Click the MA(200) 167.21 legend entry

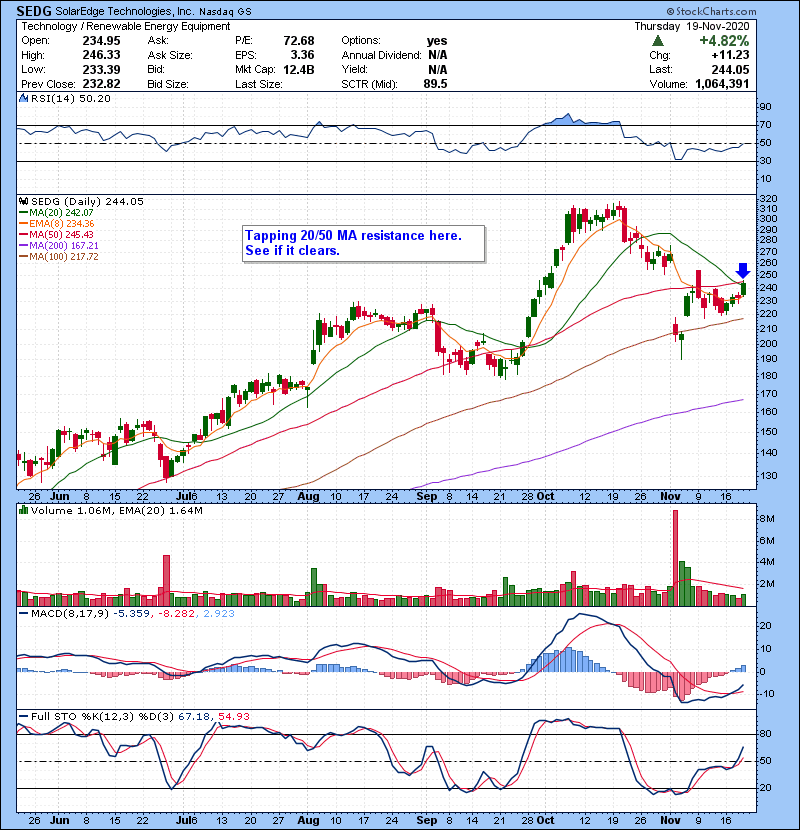[59, 246]
